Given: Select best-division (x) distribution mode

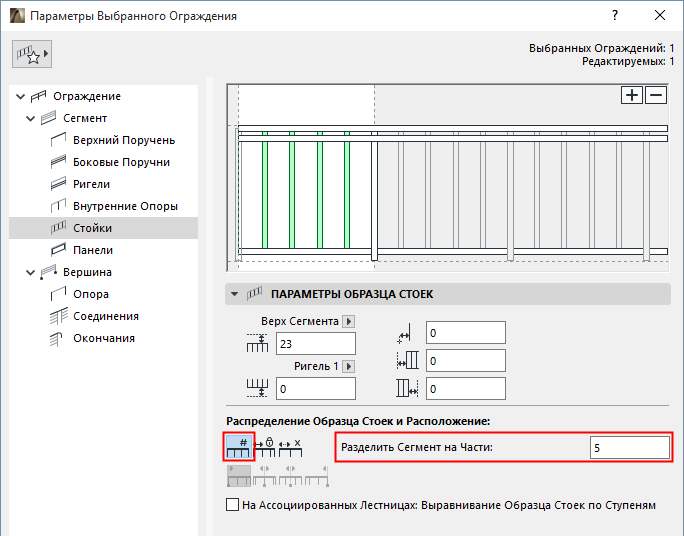Looking at the screenshot, I should (x=290, y=447).
